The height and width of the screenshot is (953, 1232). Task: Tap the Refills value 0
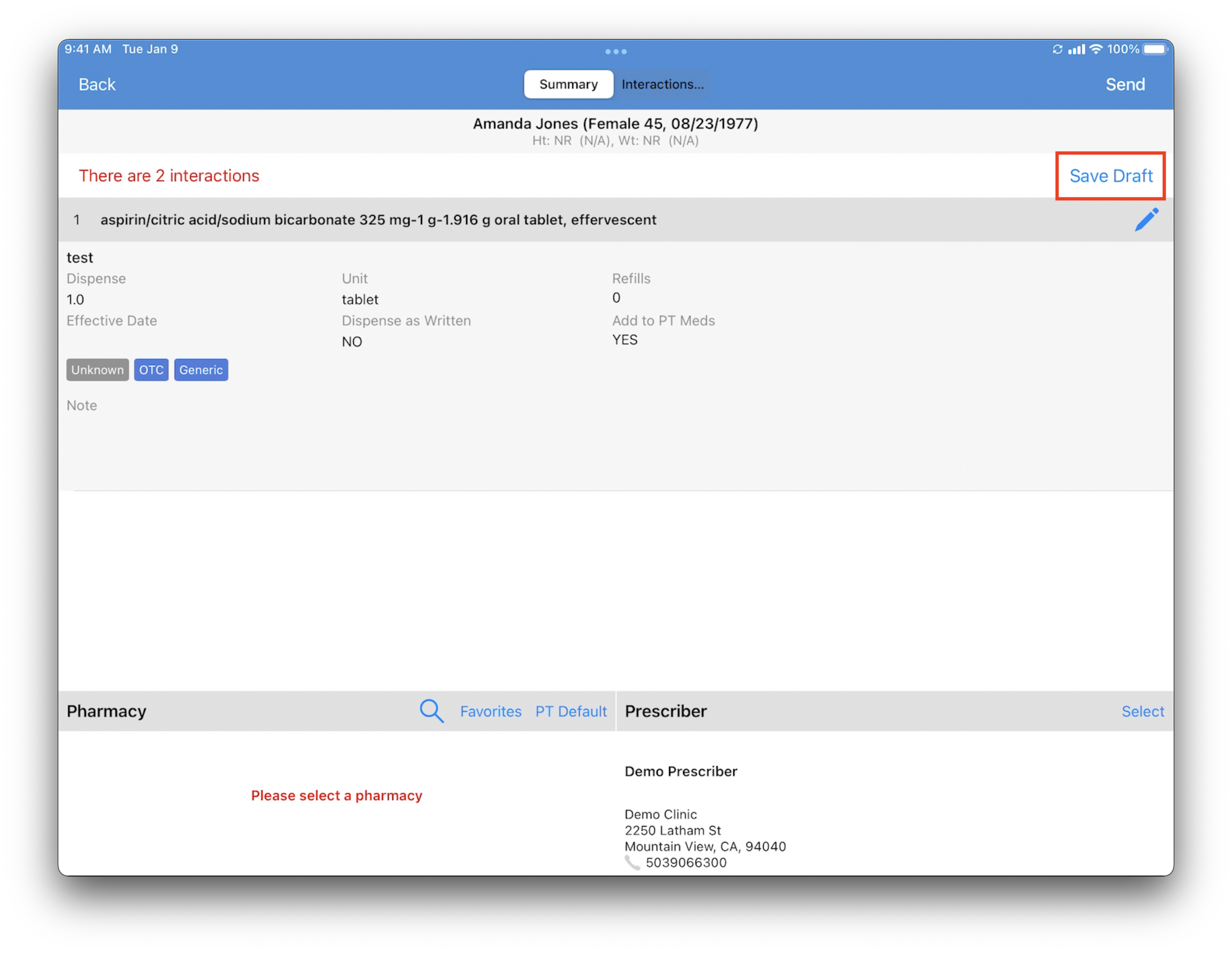pos(616,298)
